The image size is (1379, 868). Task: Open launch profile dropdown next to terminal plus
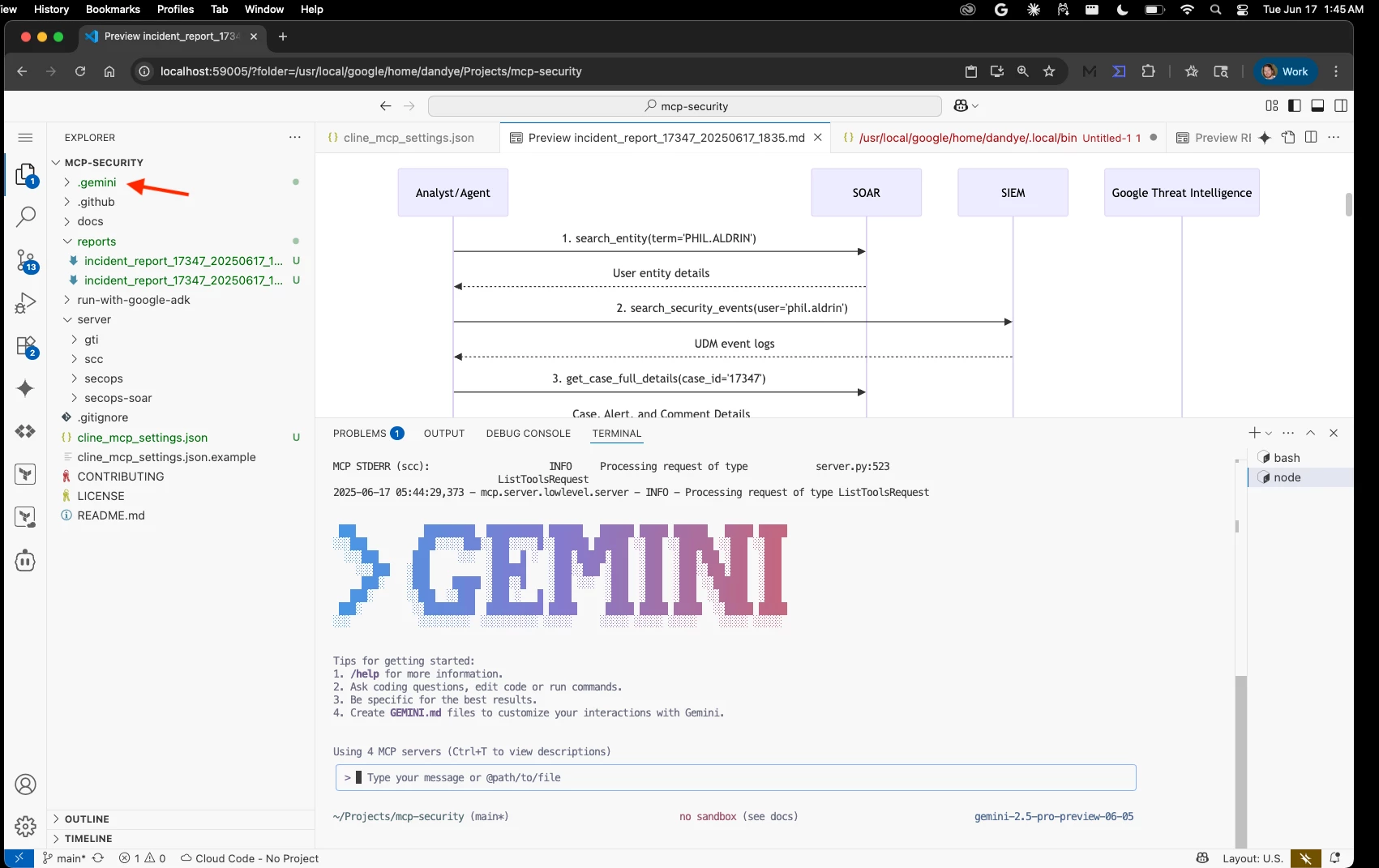tap(1269, 433)
